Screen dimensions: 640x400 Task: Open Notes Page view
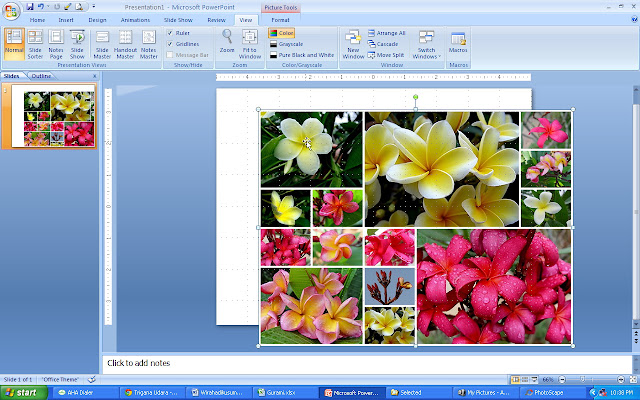pyautogui.click(x=56, y=44)
